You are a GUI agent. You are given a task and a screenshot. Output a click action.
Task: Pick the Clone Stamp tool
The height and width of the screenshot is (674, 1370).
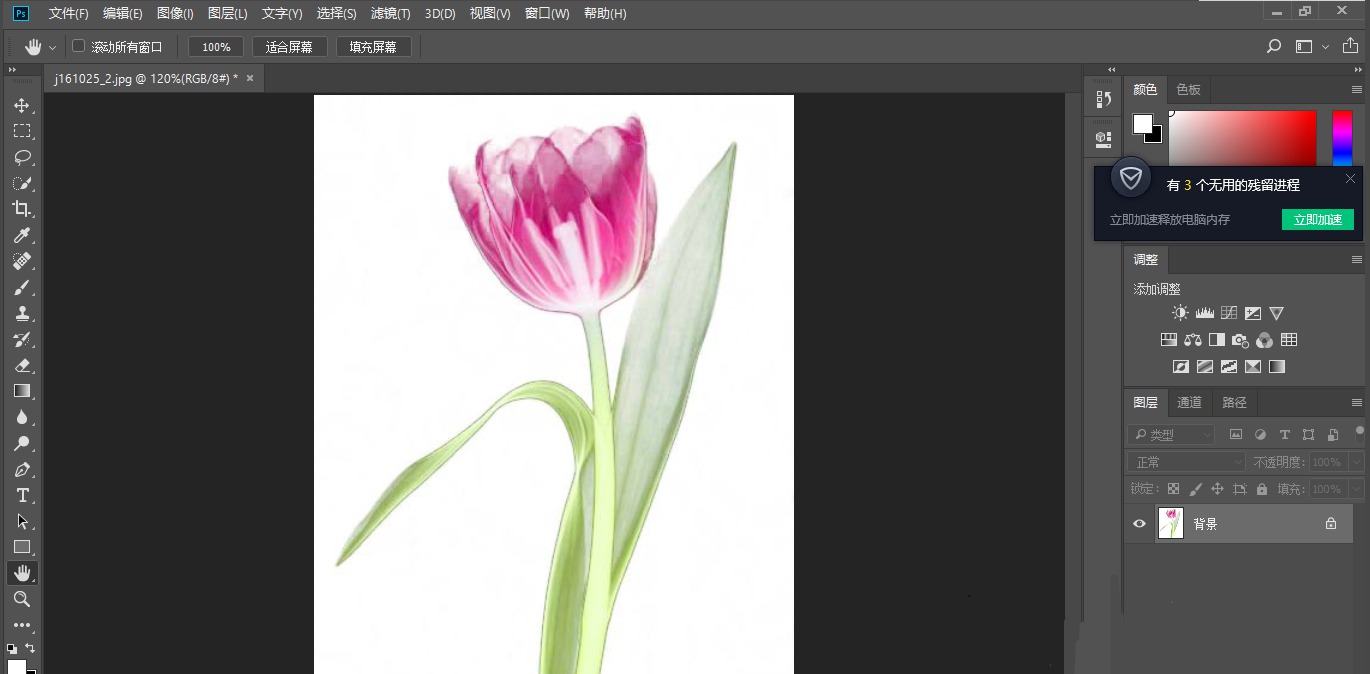(x=22, y=313)
